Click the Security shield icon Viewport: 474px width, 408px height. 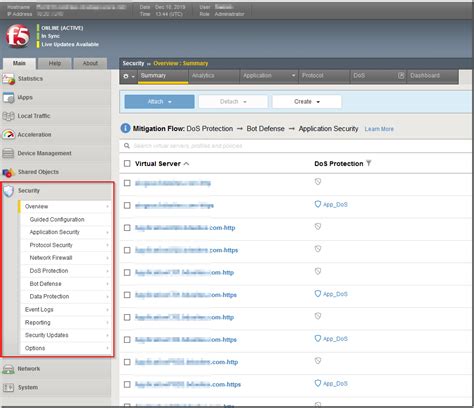click(9, 191)
